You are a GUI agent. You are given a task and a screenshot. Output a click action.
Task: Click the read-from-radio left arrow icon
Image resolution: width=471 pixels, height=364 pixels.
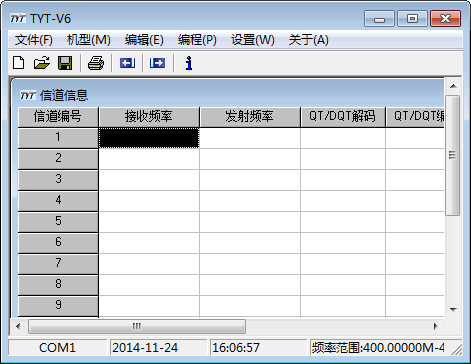coord(127,63)
